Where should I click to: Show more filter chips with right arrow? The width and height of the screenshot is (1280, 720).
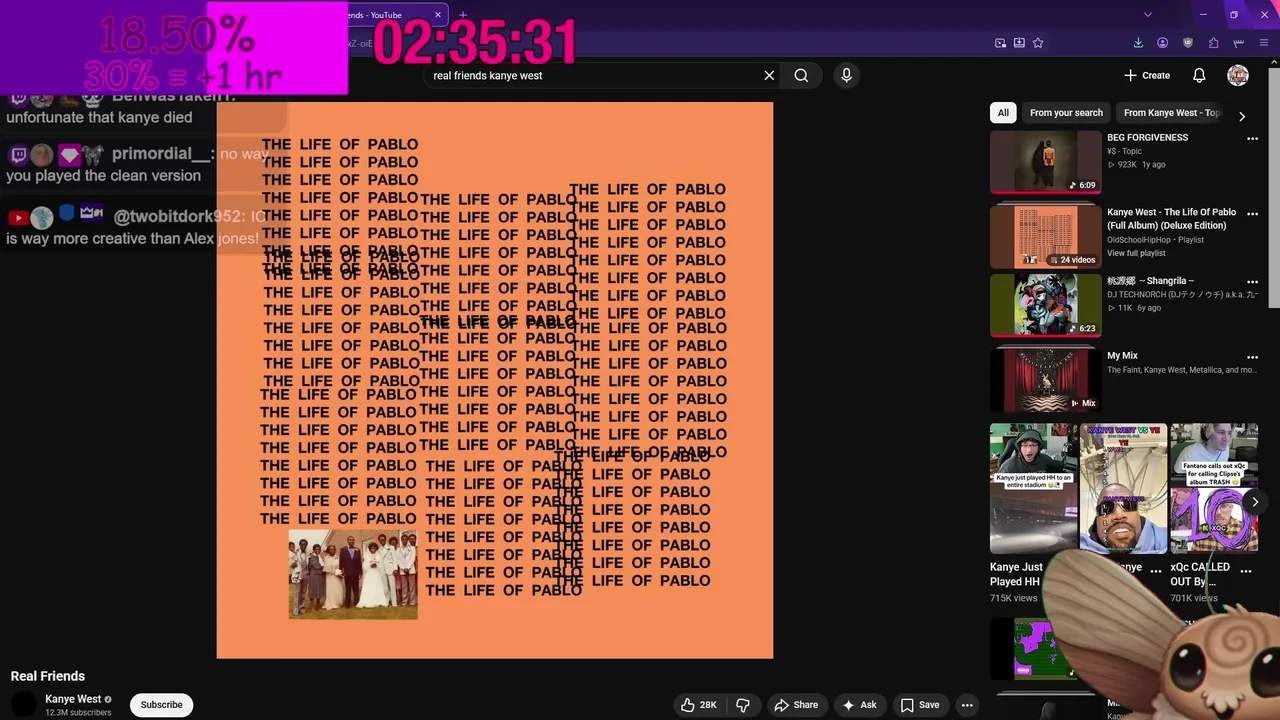(1242, 116)
